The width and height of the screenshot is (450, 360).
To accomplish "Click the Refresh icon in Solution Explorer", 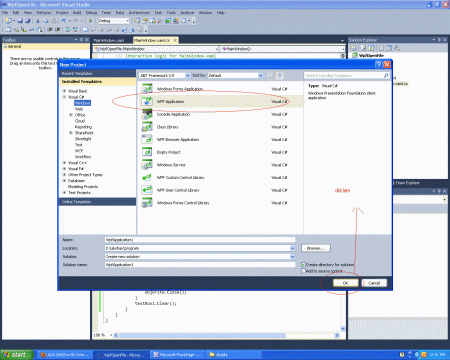I will [x=371, y=48].
